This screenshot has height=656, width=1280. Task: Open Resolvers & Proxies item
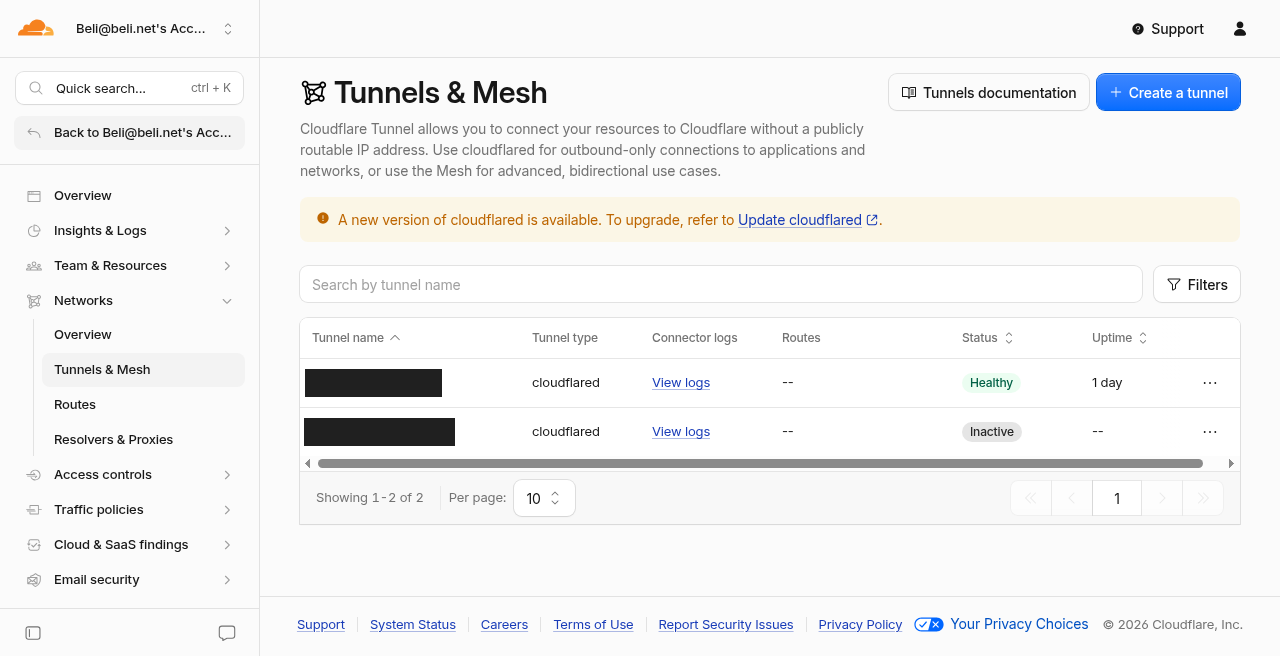tap(143, 440)
